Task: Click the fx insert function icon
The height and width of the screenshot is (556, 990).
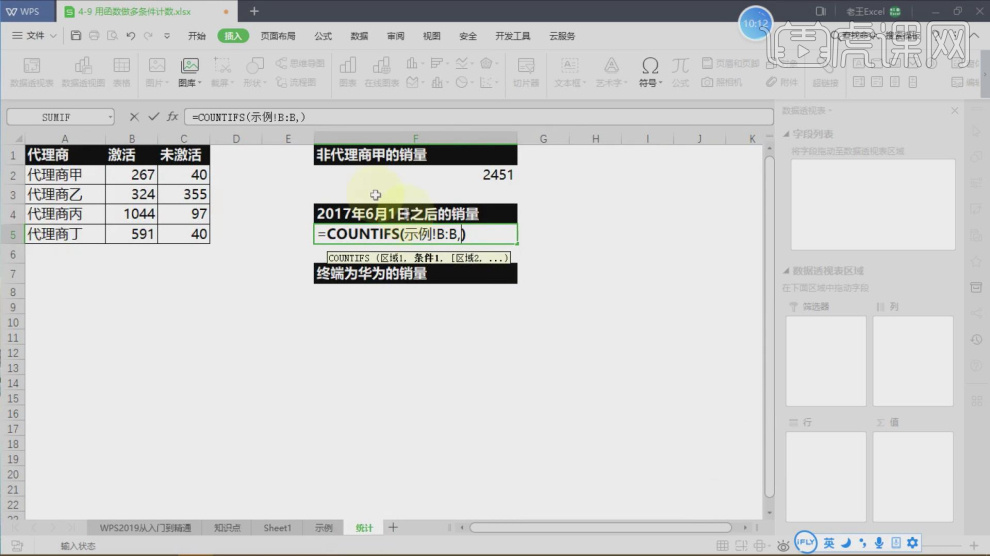Action: 172,117
